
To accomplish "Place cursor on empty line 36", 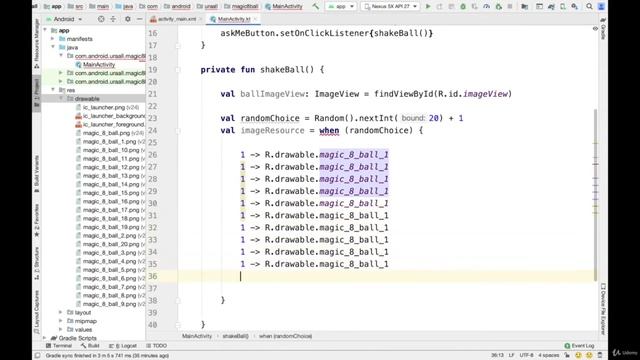I will (x=387, y=276).
